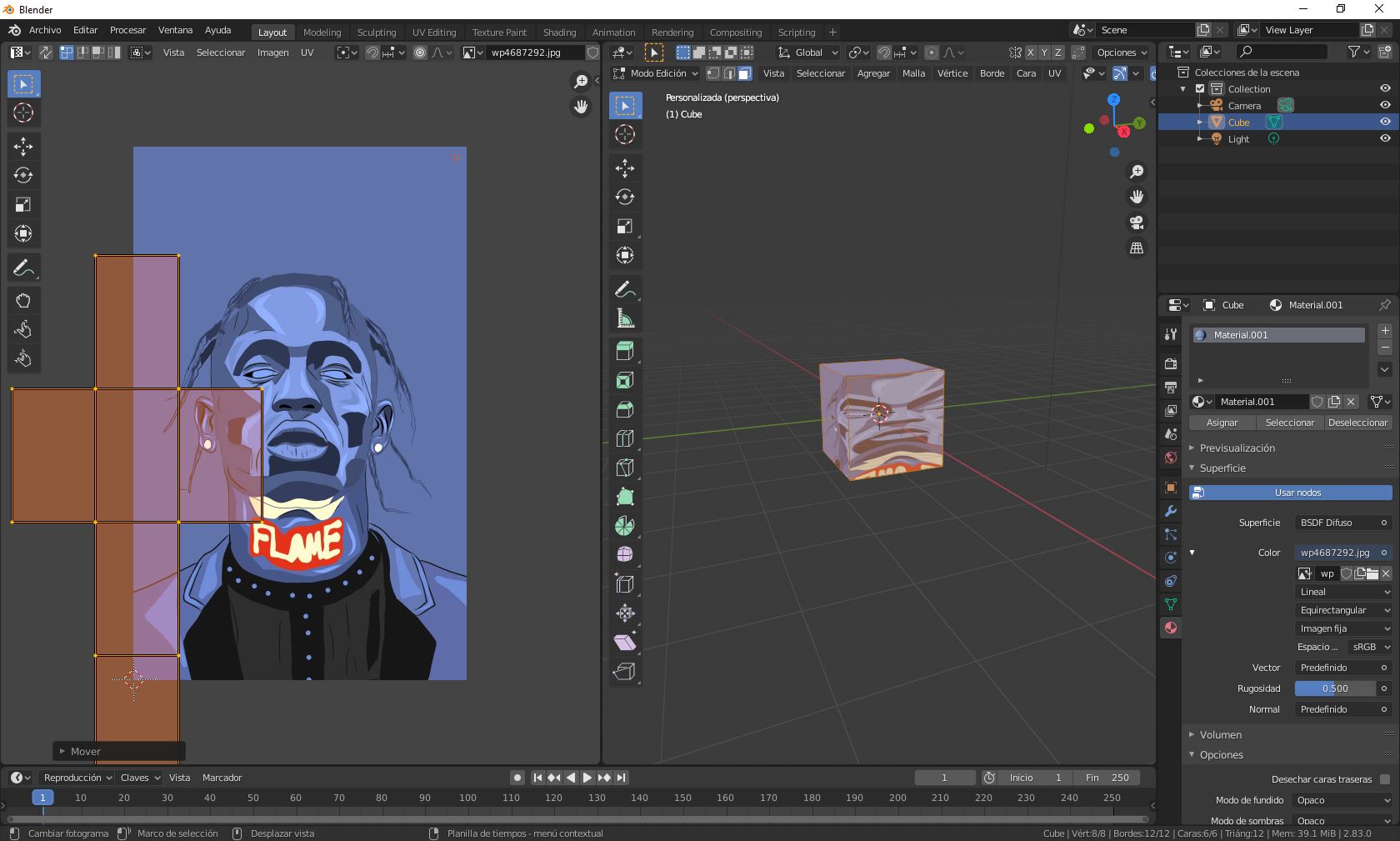Image resolution: width=1400 pixels, height=841 pixels.
Task: Open the Global orientation dropdown
Action: tap(807, 53)
